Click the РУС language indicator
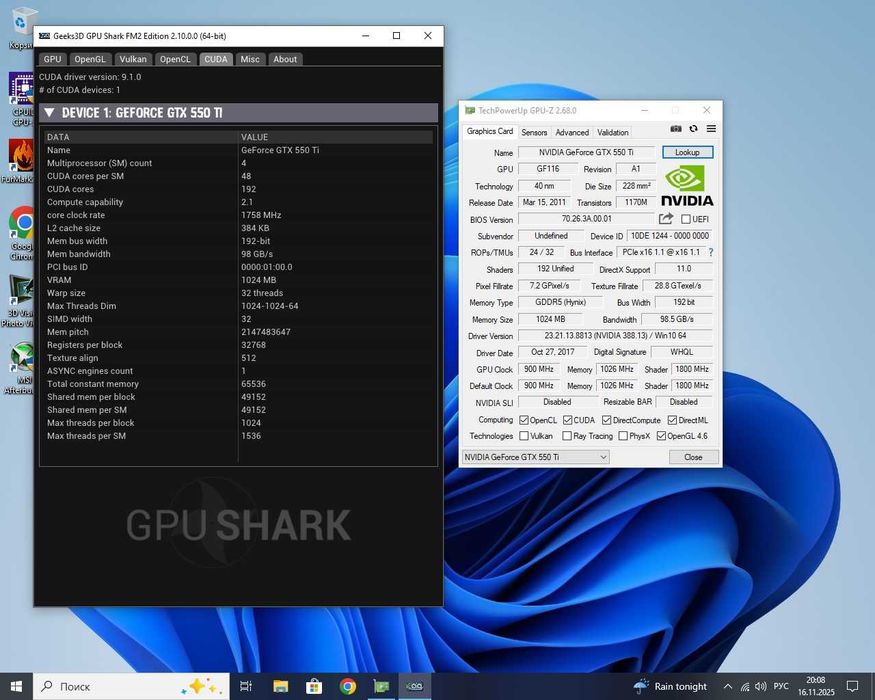875x700 pixels. 781,686
